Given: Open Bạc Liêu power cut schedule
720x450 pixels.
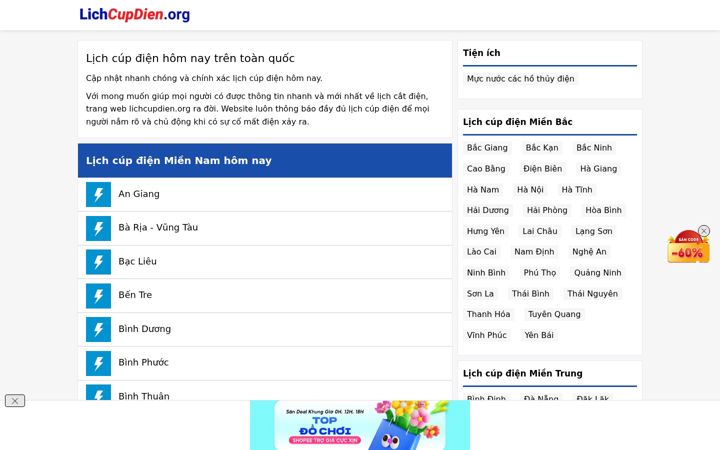Looking at the screenshot, I should 137,261.
